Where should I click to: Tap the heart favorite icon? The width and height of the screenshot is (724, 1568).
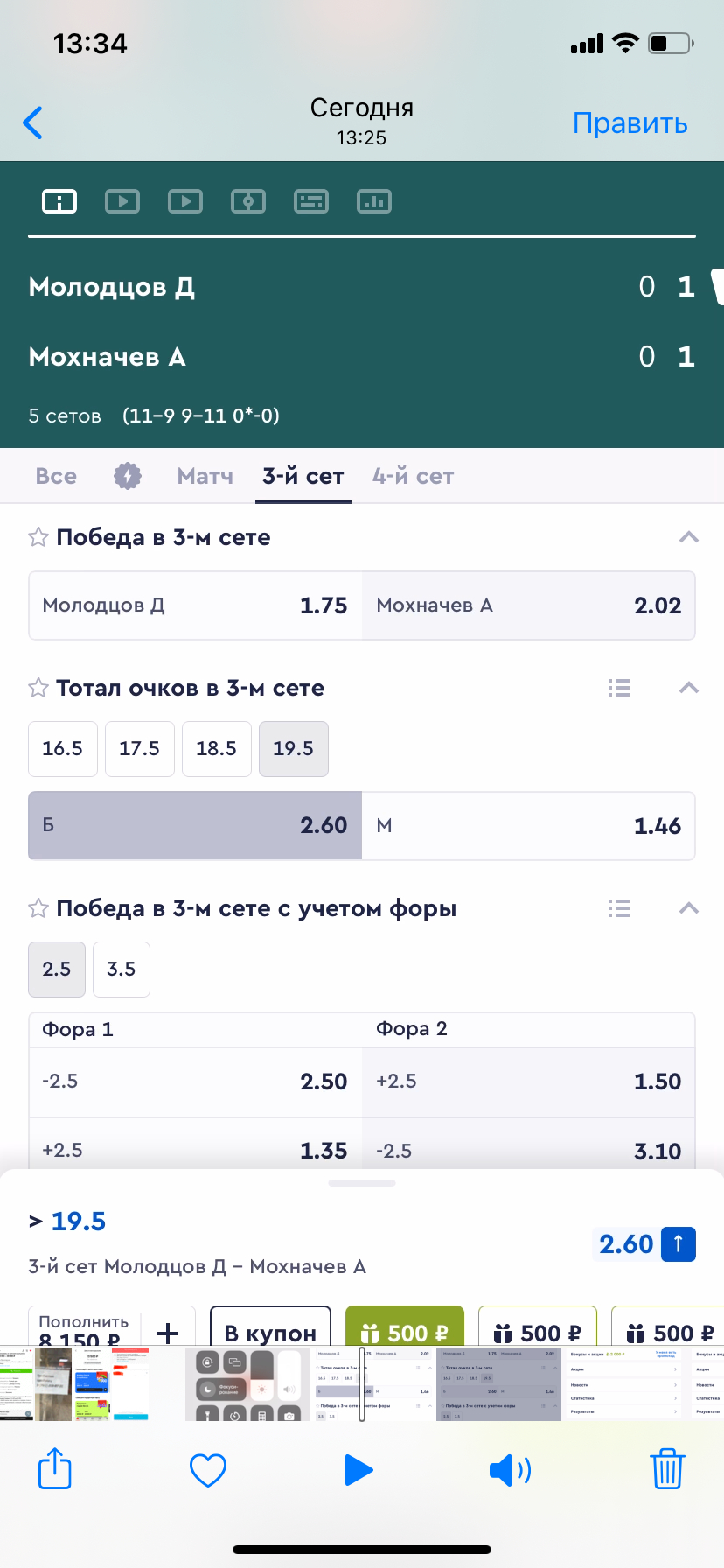(x=208, y=1469)
